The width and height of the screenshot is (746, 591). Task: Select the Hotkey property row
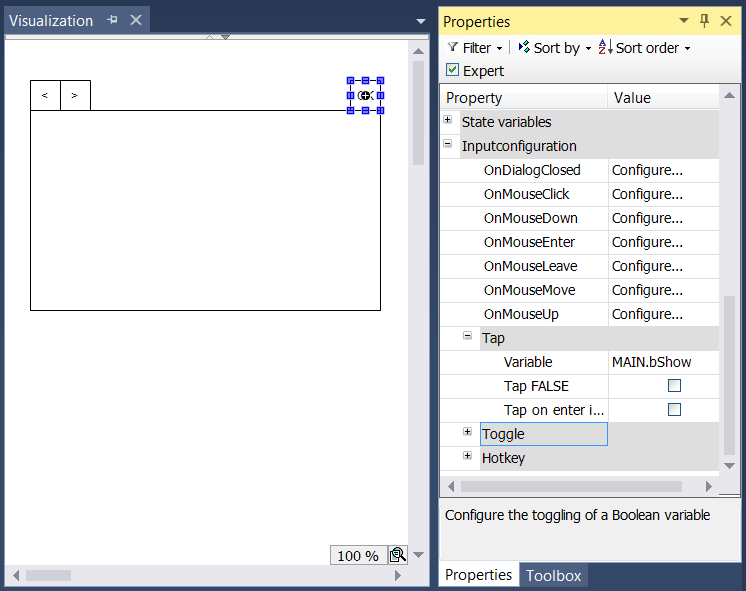coord(544,458)
